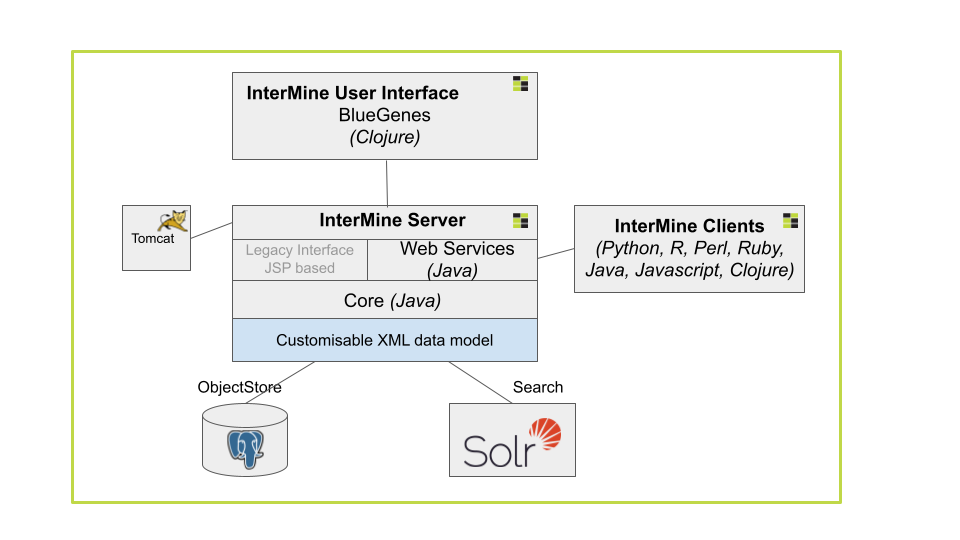The width and height of the screenshot is (960, 540).
Task: Click the Tomcat label
Action: [152, 239]
